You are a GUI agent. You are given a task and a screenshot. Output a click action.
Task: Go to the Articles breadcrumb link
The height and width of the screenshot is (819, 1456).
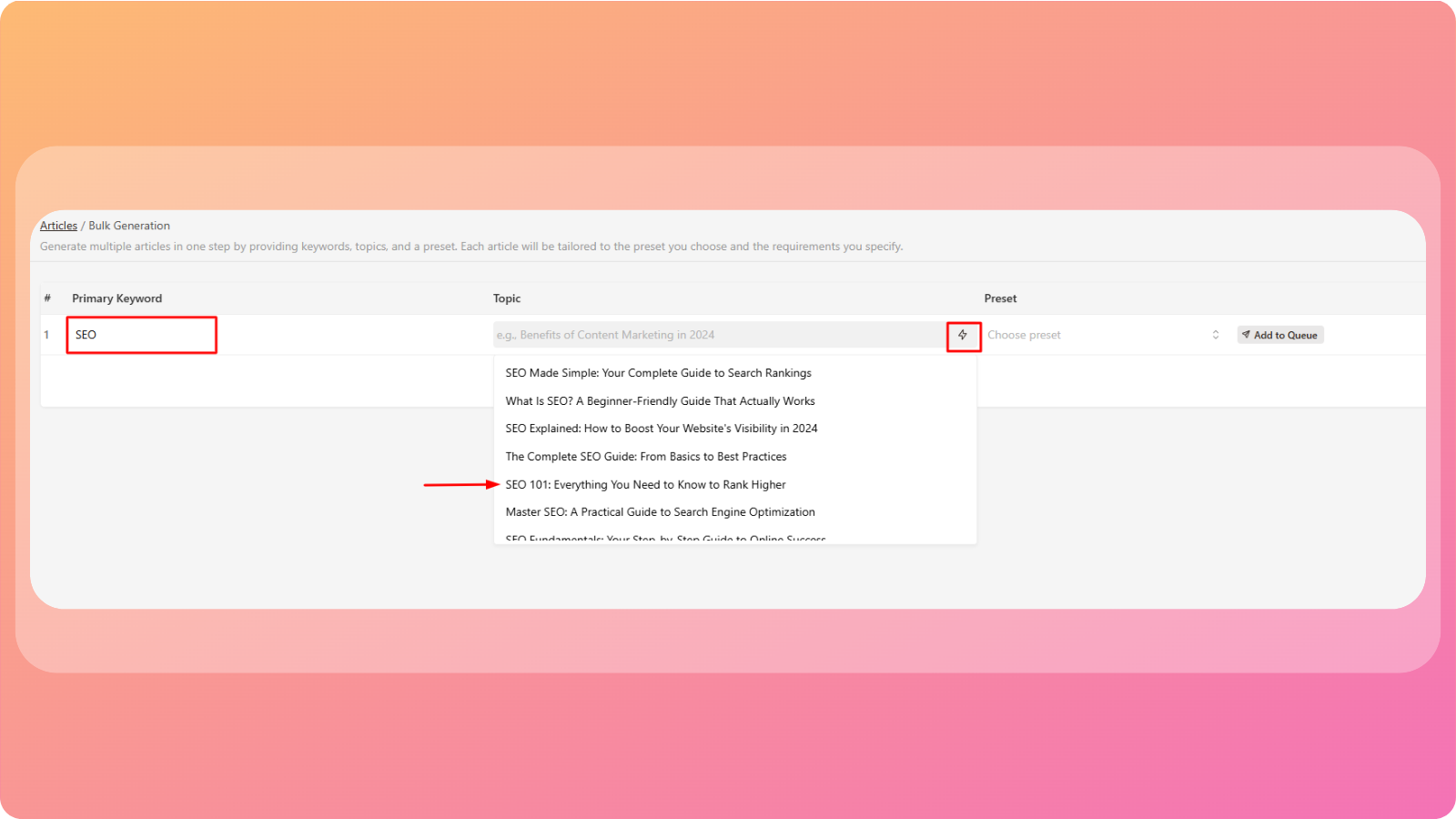coord(58,226)
